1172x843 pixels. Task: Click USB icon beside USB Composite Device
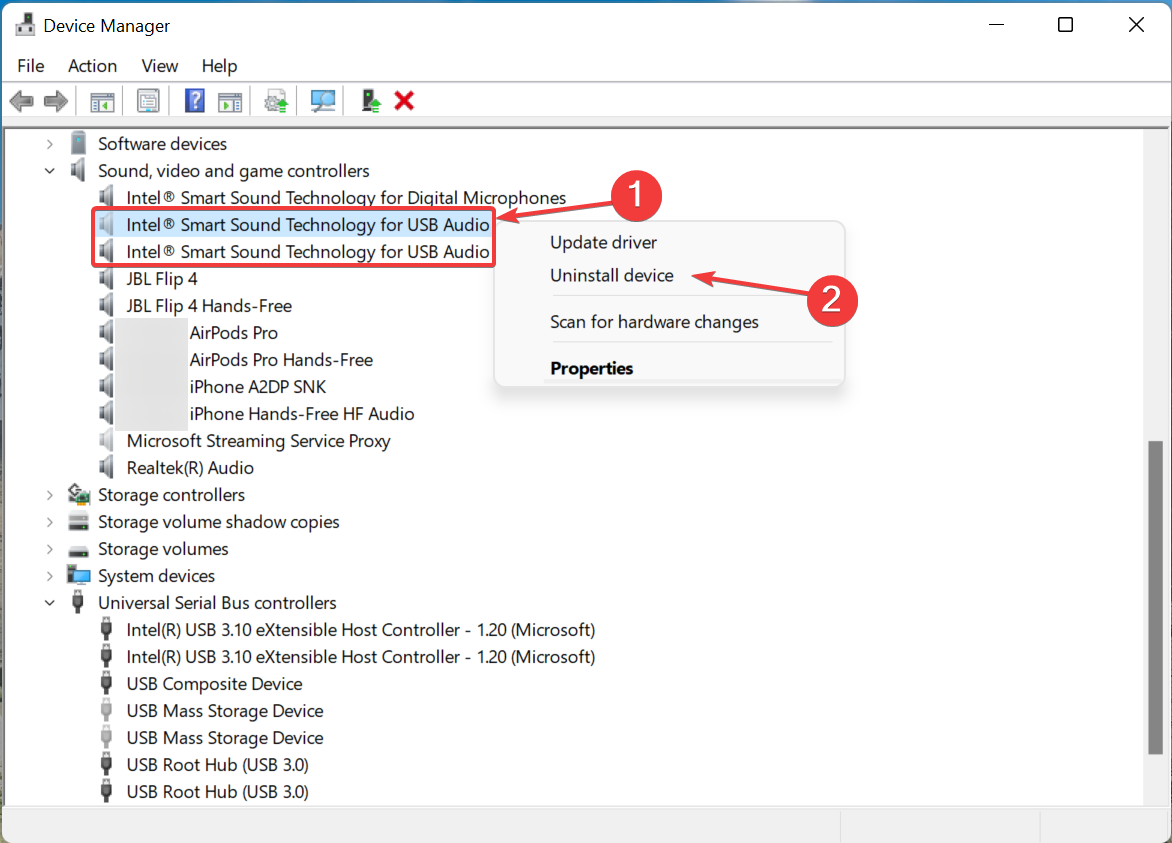point(106,683)
